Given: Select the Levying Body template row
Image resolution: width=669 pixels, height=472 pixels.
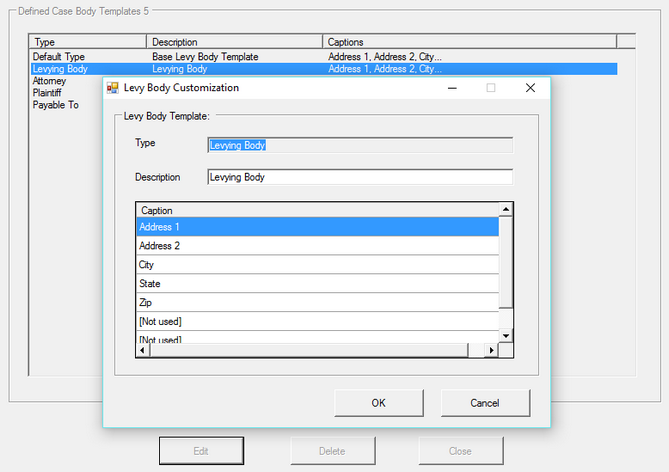Looking at the screenshot, I should point(323,69).
